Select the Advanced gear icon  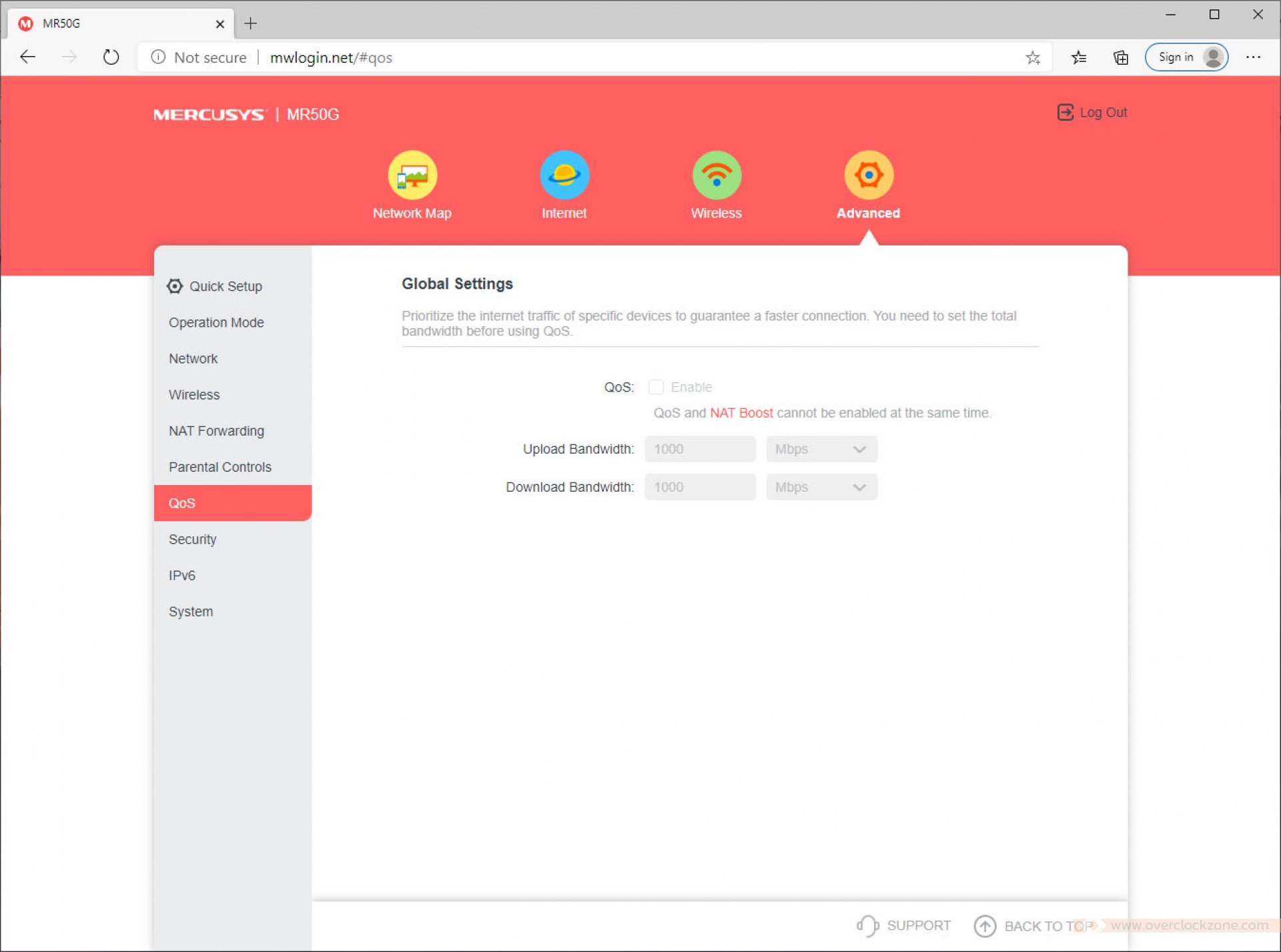[868, 175]
